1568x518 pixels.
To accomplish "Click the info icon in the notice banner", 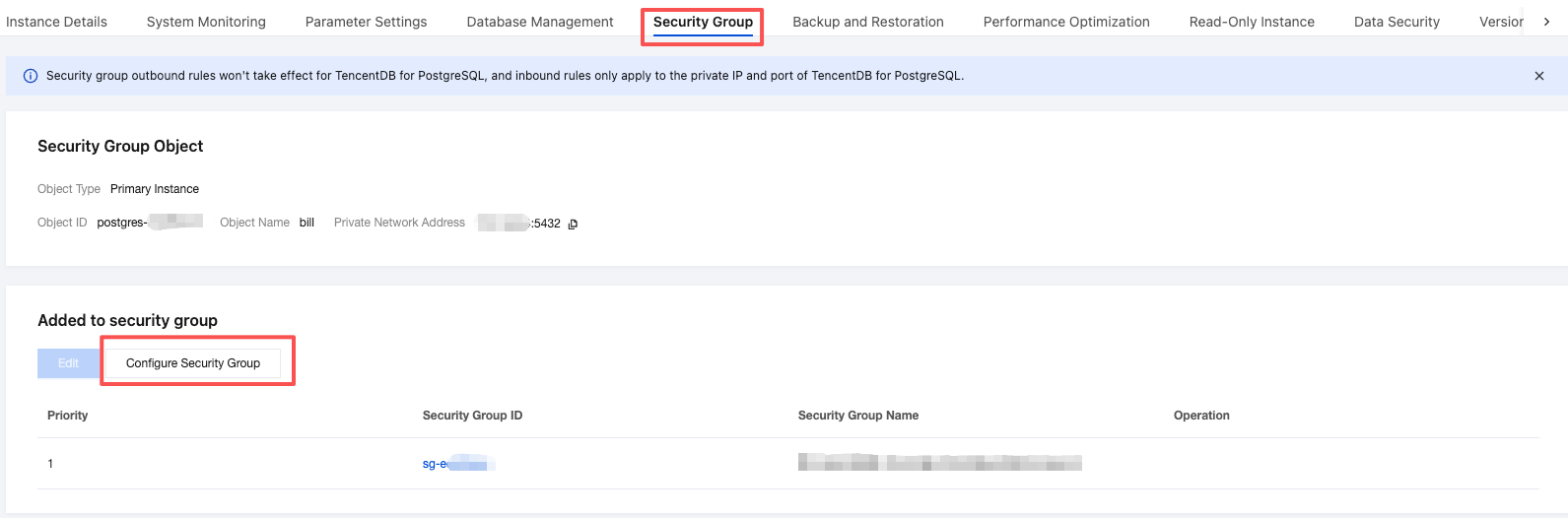I will (31, 76).
